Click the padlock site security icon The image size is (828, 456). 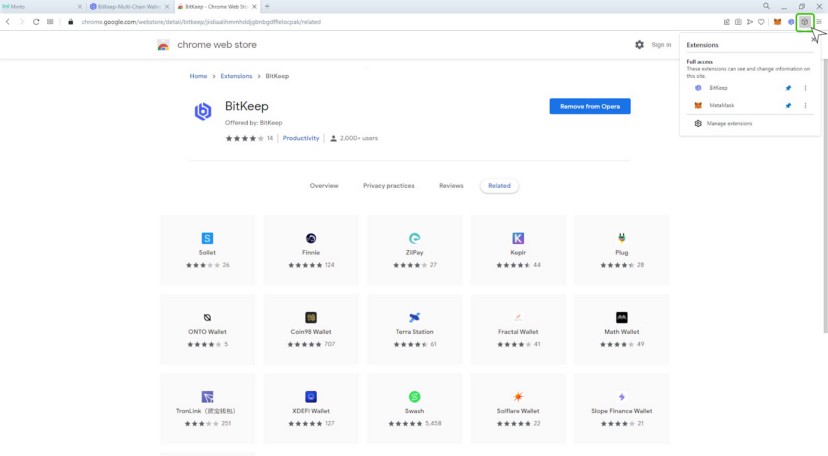pos(70,22)
